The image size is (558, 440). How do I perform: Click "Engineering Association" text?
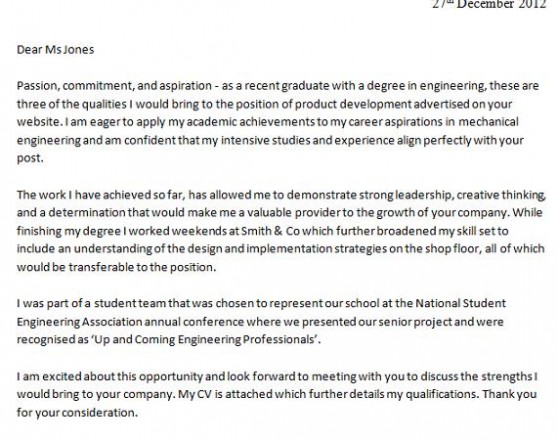[80, 322]
